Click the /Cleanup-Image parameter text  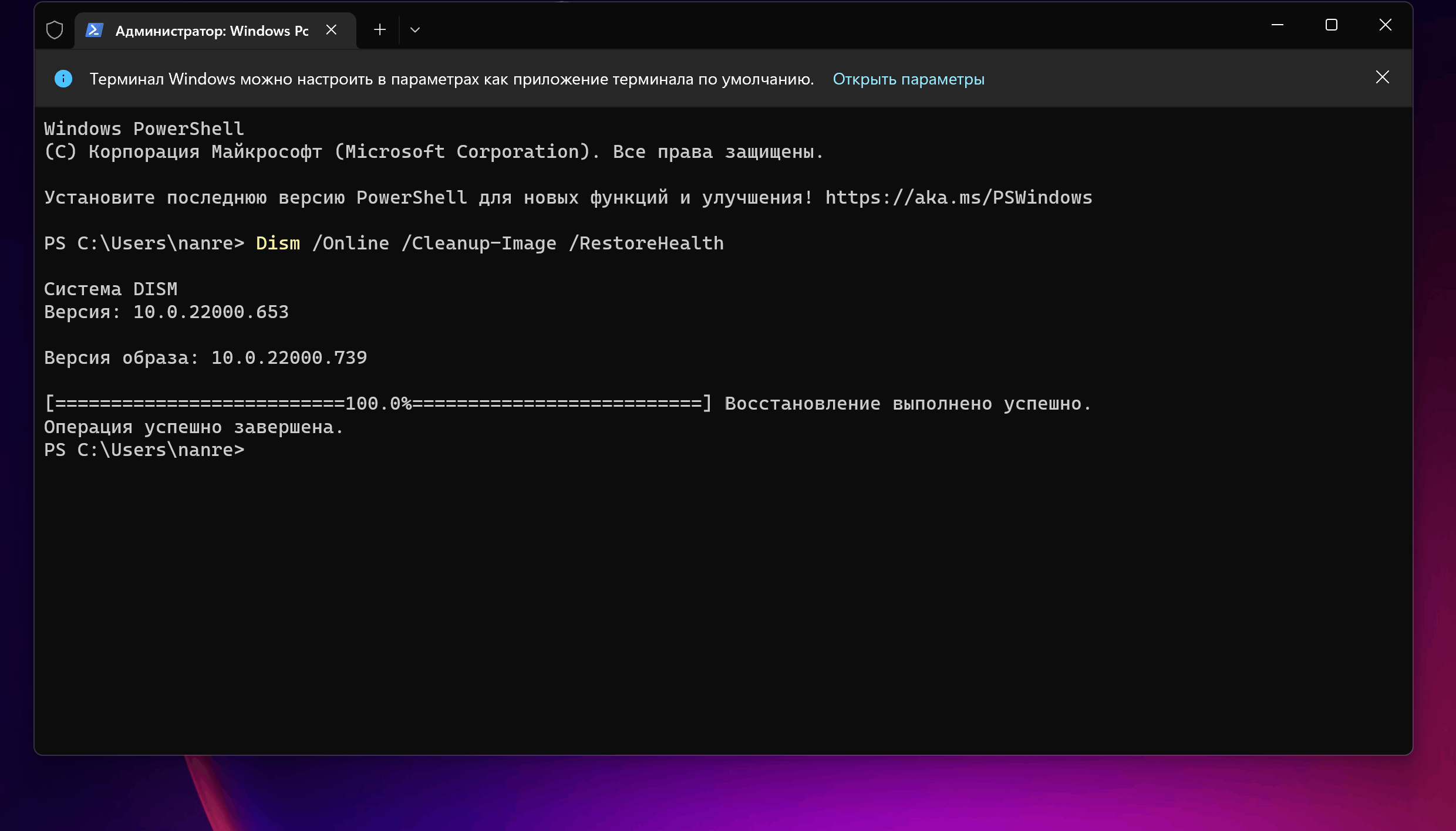click(x=478, y=244)
